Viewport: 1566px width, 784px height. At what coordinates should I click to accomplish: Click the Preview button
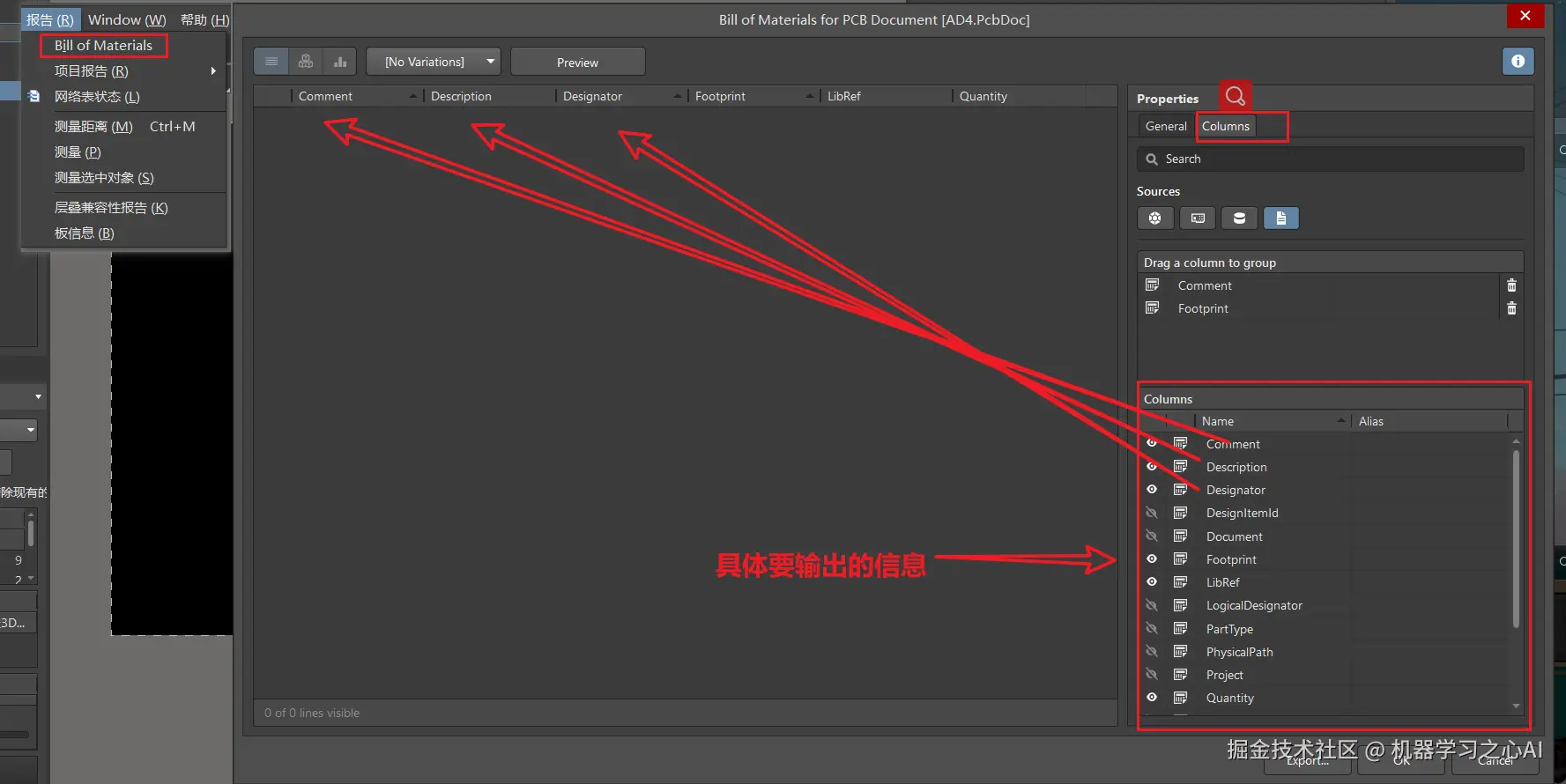click(577, 62)
